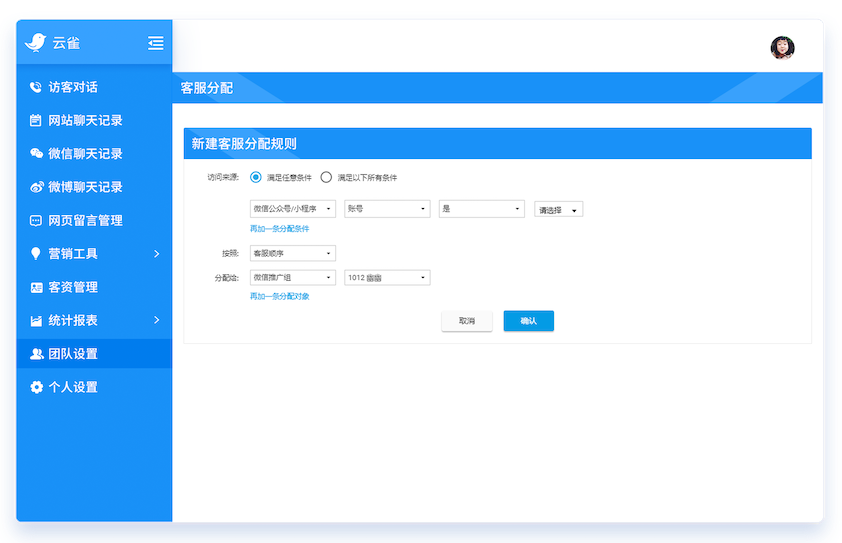Click 再加一条分配对象 link
The height and width of the screenshot is (543, 842).
pyautogui.click(x=279, y=296)
